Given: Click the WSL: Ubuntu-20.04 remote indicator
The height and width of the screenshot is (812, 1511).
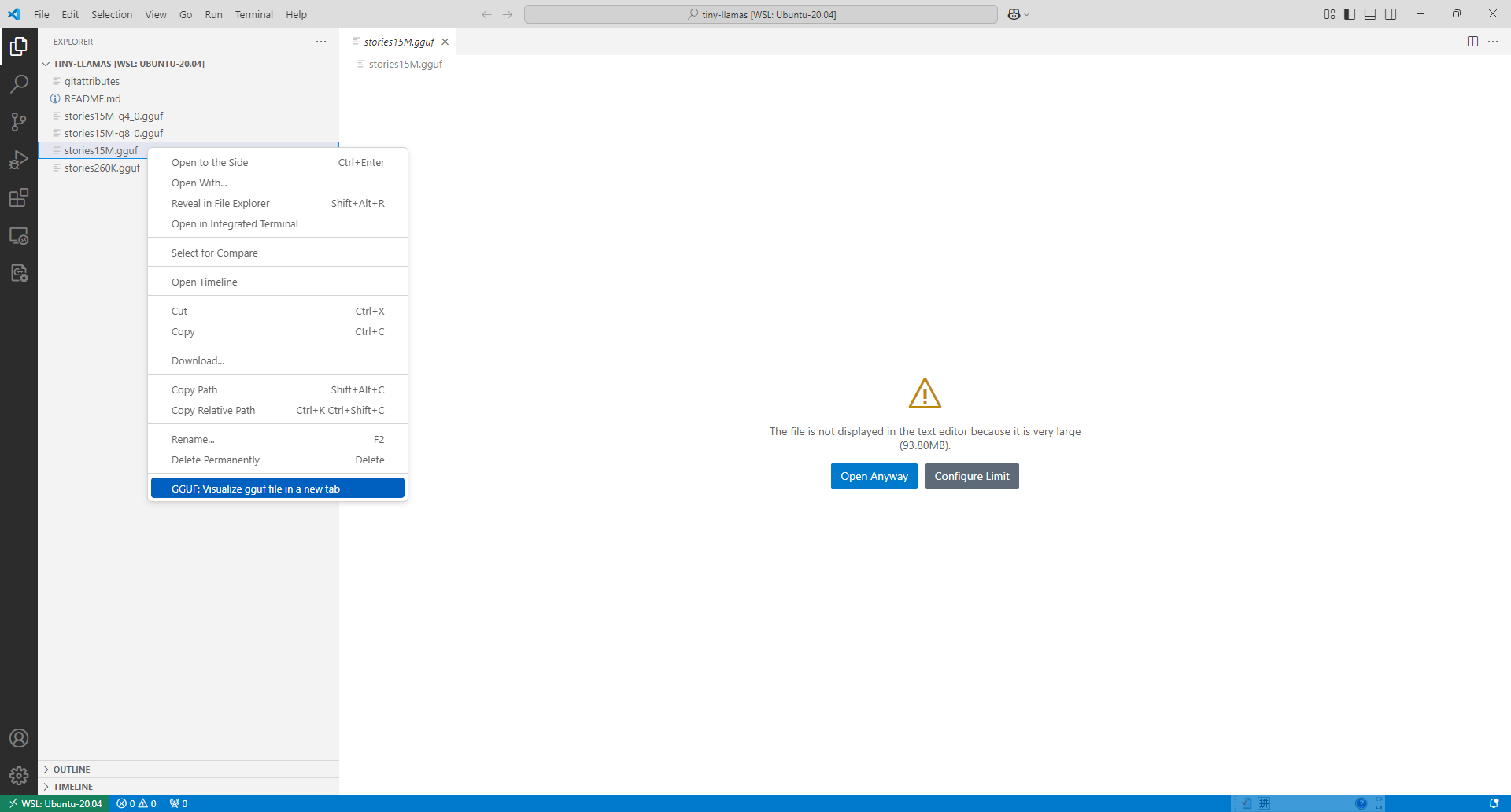Looking at the screenshot, I should (55, 803).
